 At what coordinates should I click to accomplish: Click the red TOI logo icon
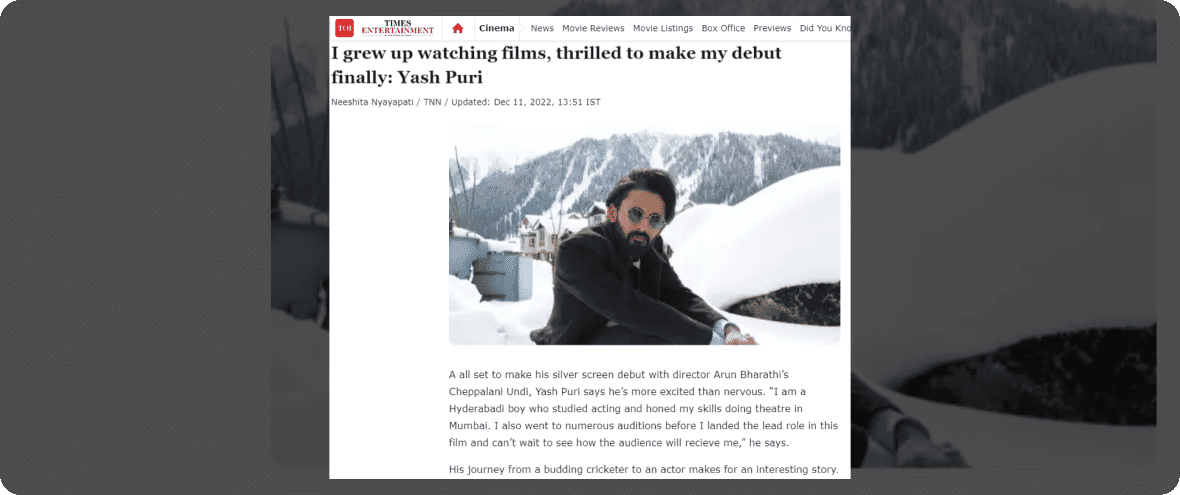[345, 28]
